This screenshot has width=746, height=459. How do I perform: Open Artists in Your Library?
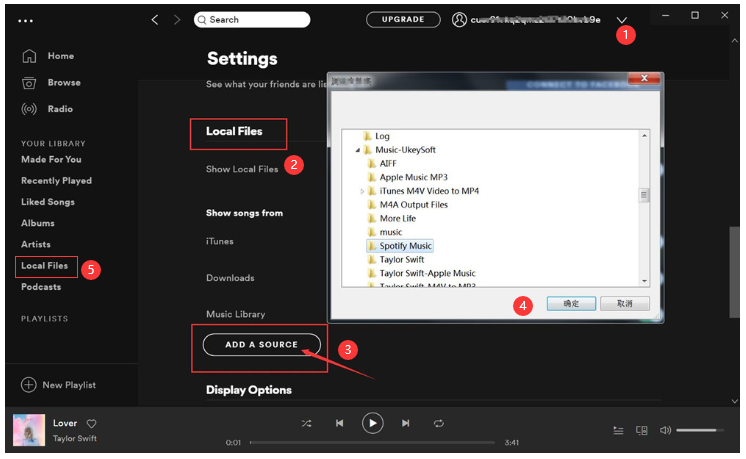click(x=36, y=244)
